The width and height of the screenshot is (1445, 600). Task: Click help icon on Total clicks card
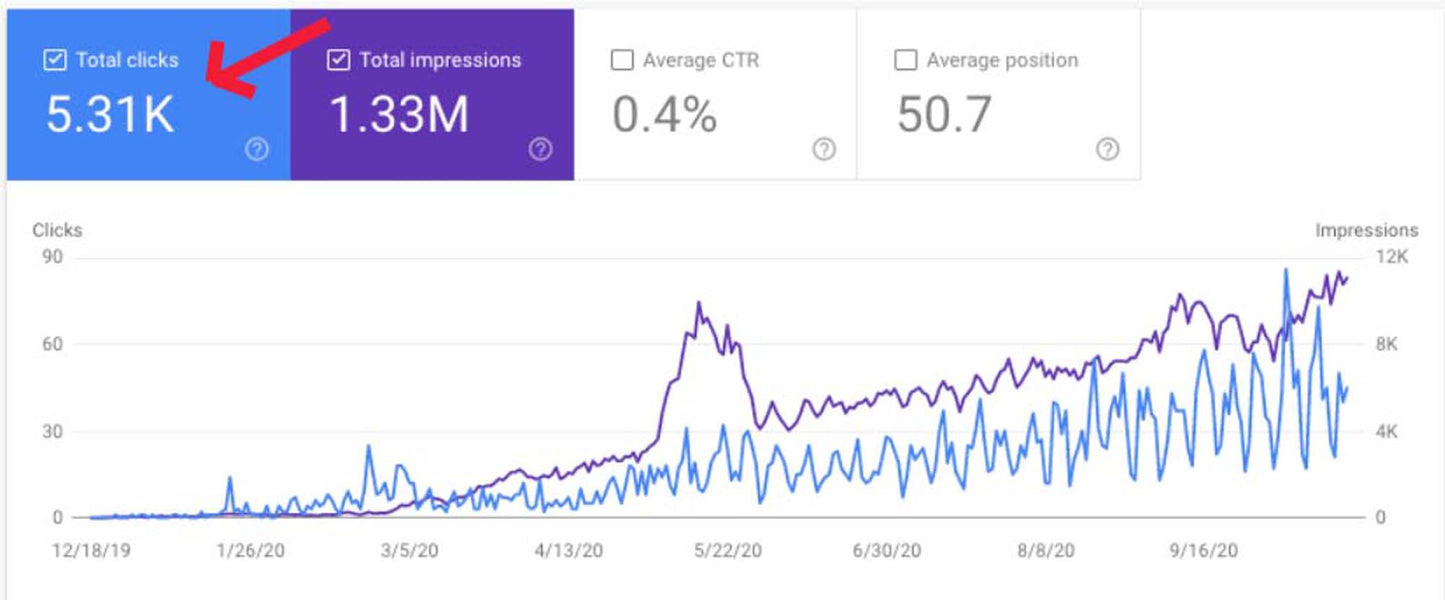(x=257, y=150)
